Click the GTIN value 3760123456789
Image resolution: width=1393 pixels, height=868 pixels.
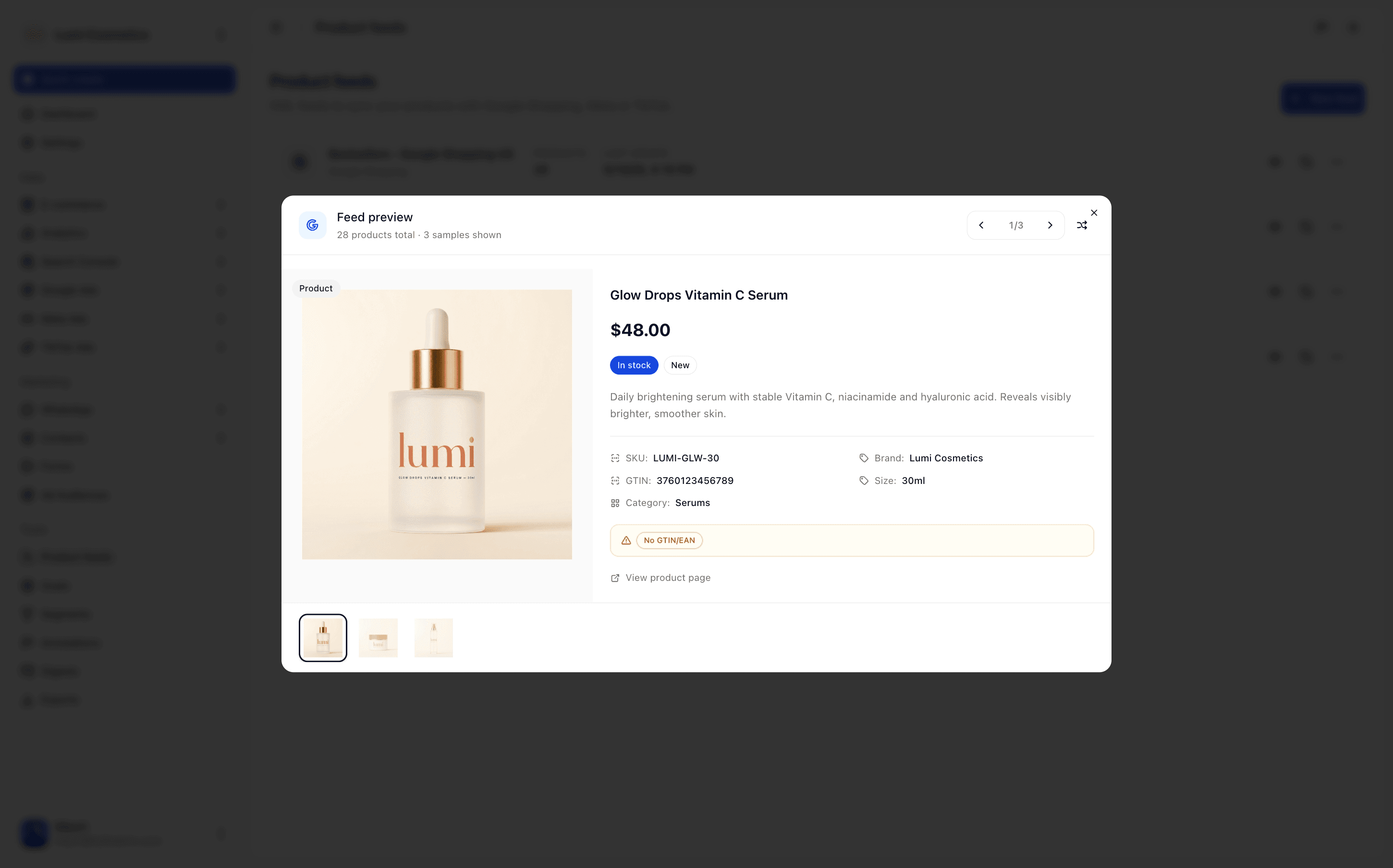click(x=695, y=481)
